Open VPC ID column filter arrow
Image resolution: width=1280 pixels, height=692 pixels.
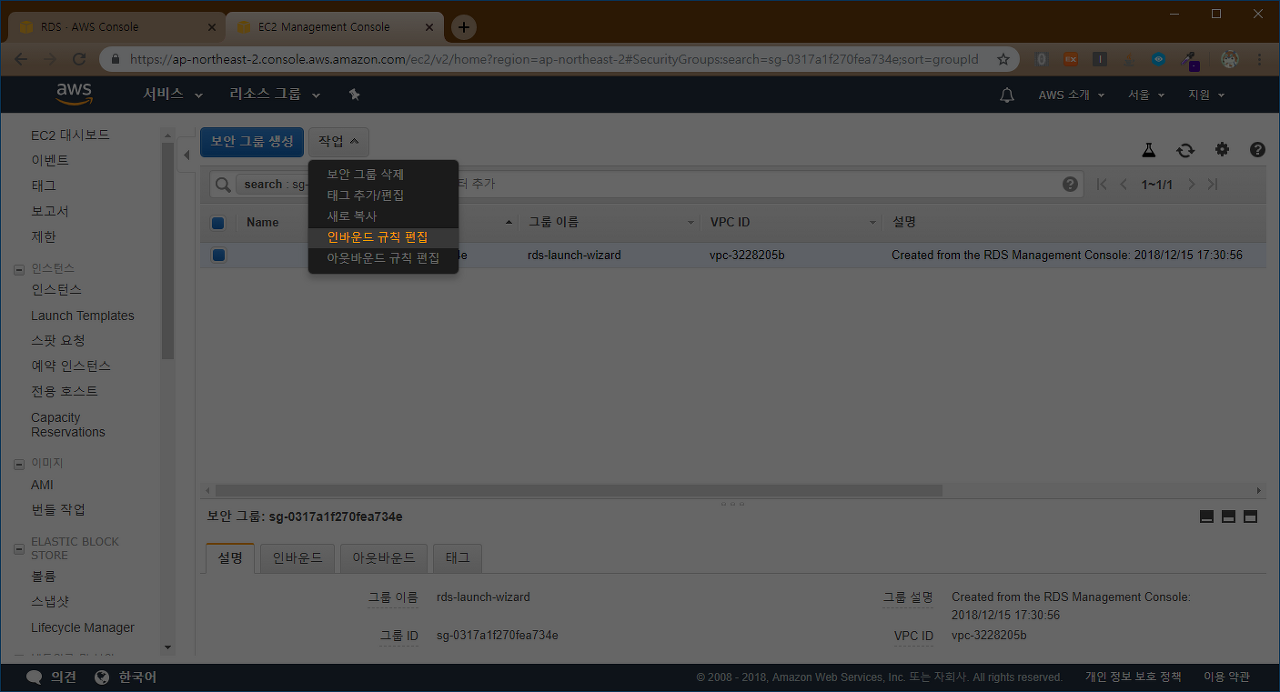point(873,222)
